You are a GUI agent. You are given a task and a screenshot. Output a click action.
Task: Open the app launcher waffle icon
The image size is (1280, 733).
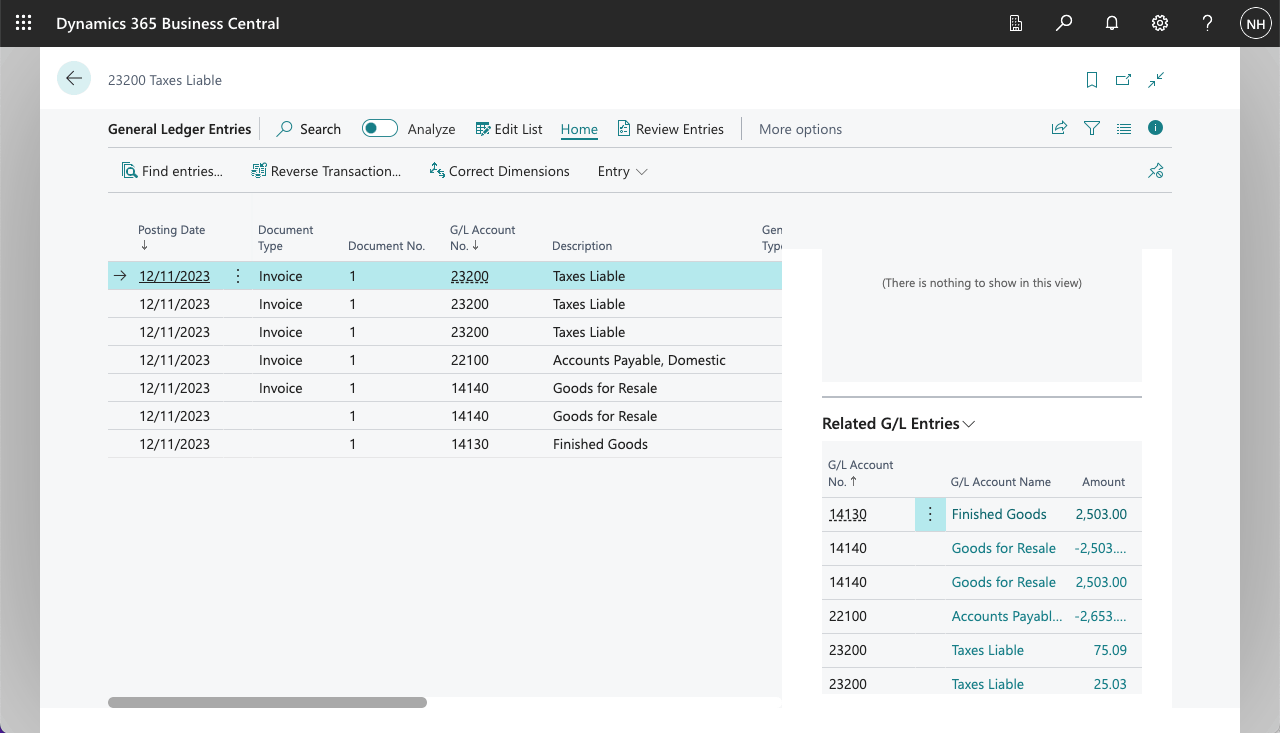click(x=24, y=23)
